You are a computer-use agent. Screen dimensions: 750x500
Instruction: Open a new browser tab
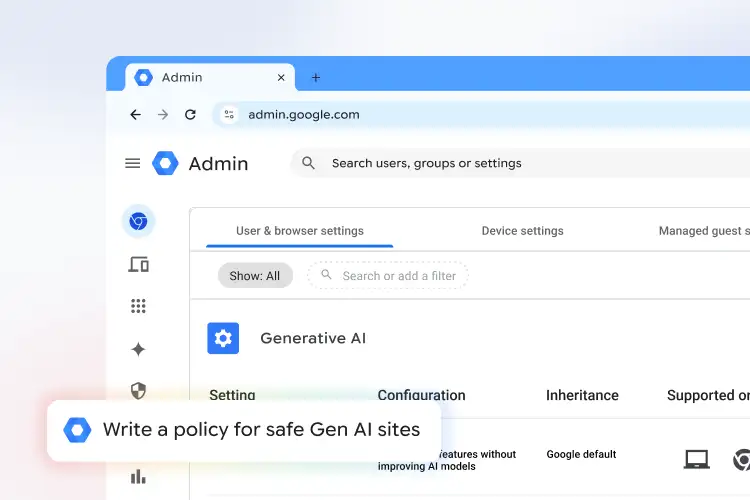(316, 78)
